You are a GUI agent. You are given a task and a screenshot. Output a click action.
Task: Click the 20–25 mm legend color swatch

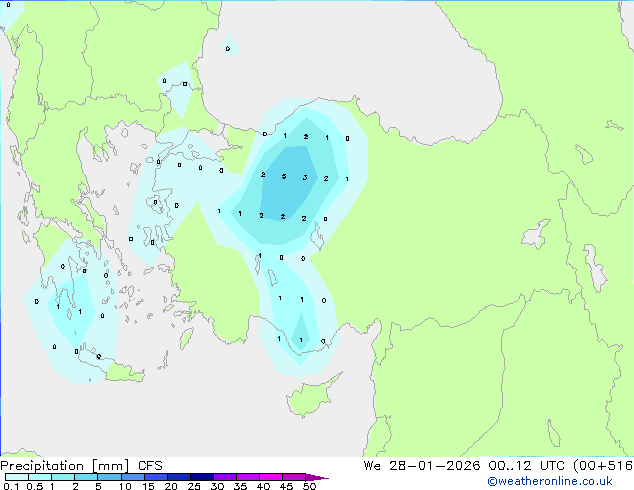pos(179,477)
